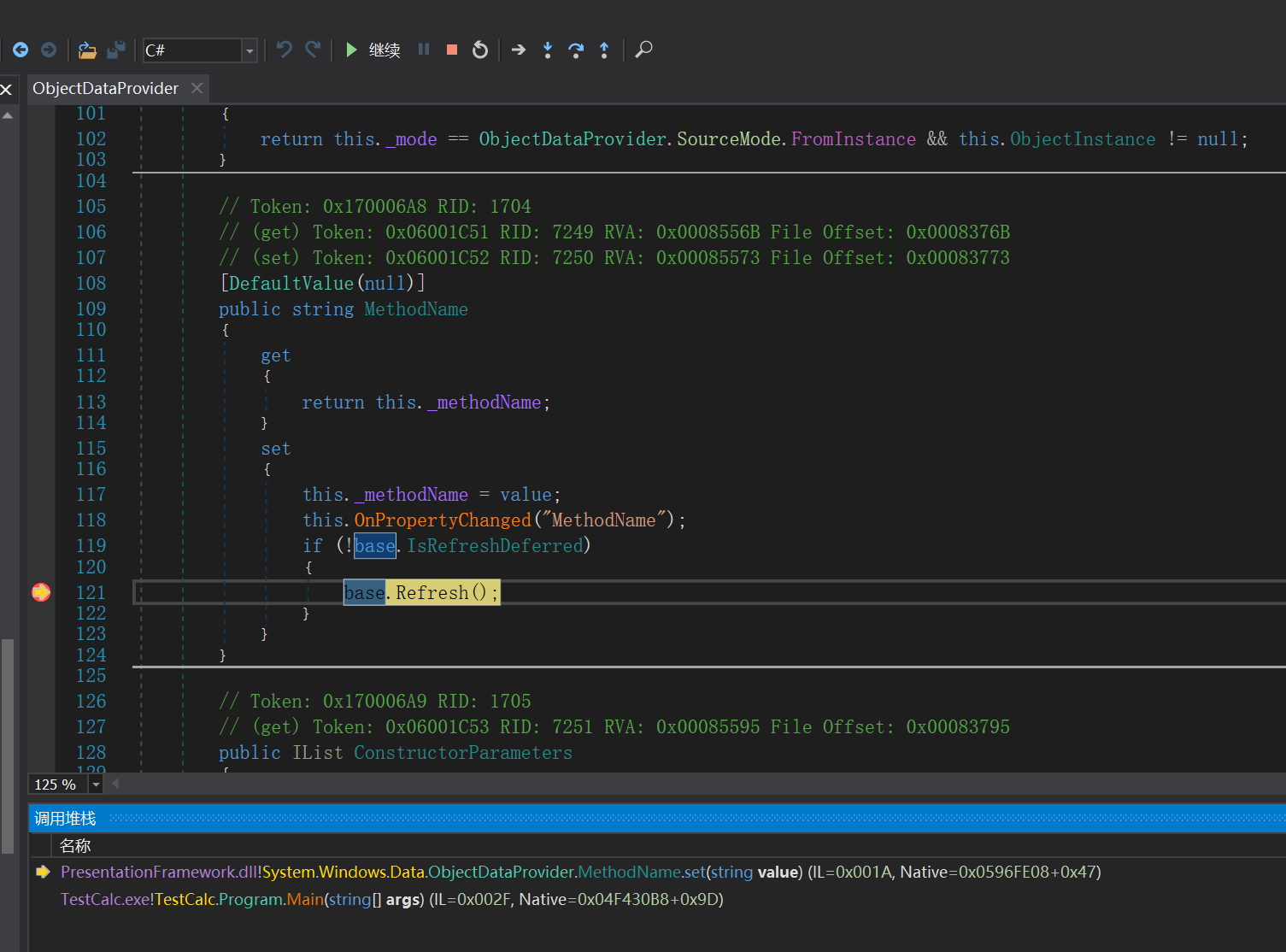
Task: Select the ObjectDataProvider tab
Action: tap(105, 89)
